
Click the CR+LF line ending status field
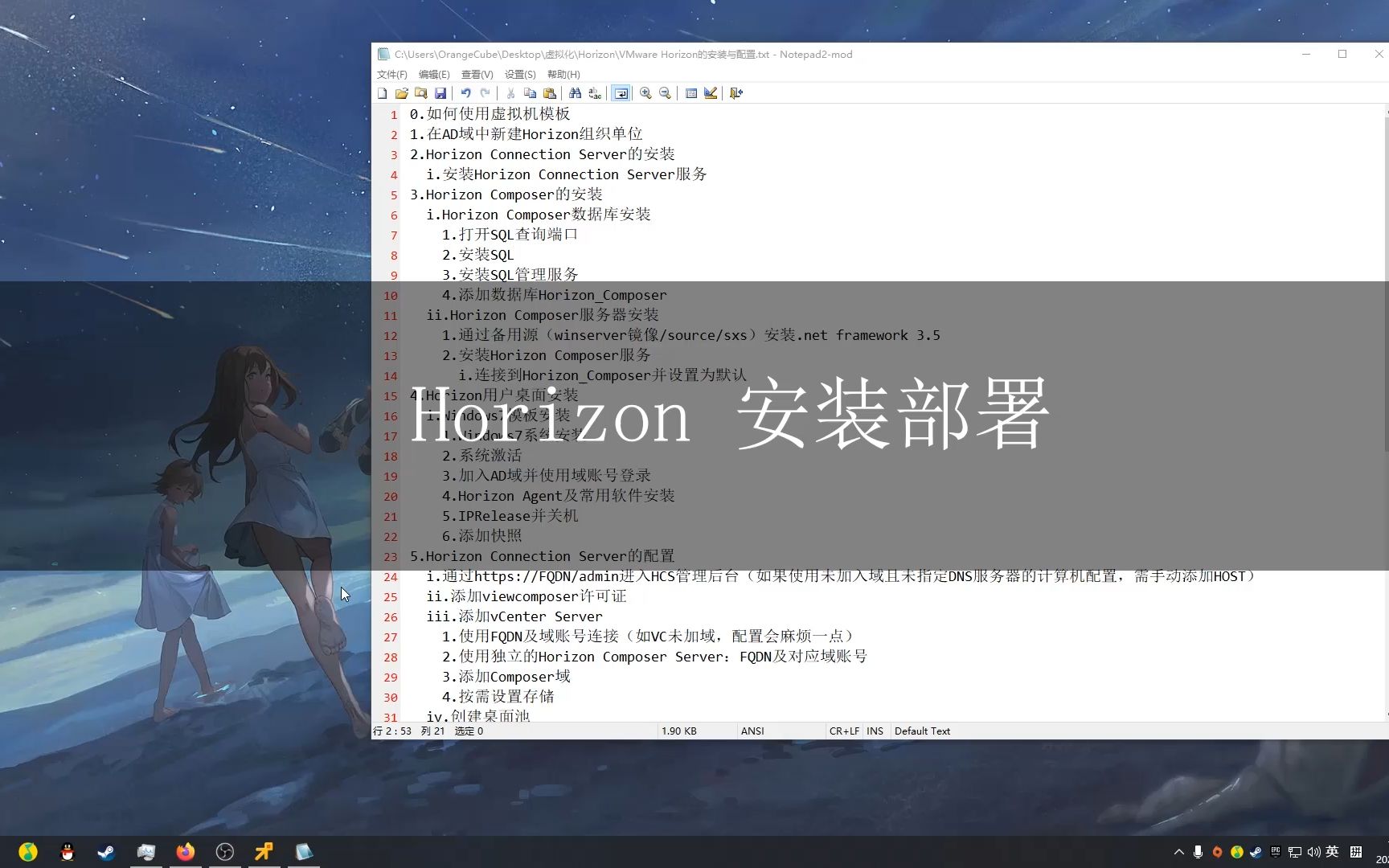pos(844,731)
